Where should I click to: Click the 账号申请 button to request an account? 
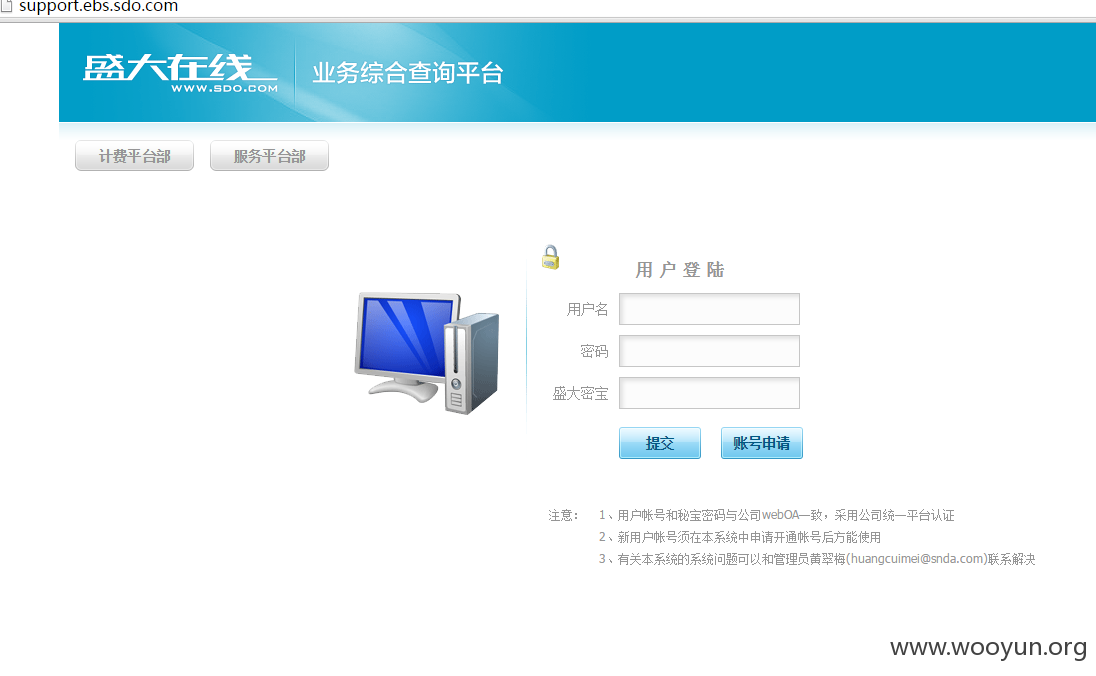tap(761, 443)
